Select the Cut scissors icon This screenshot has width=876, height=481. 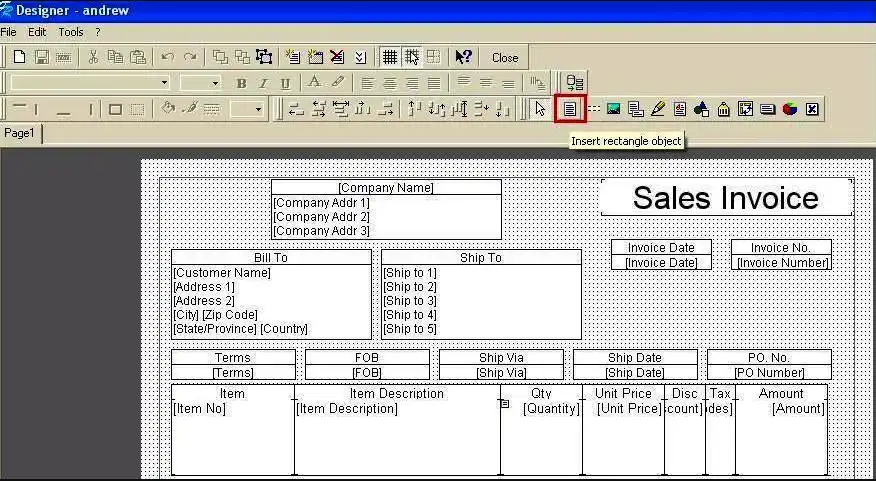point(93,57)
